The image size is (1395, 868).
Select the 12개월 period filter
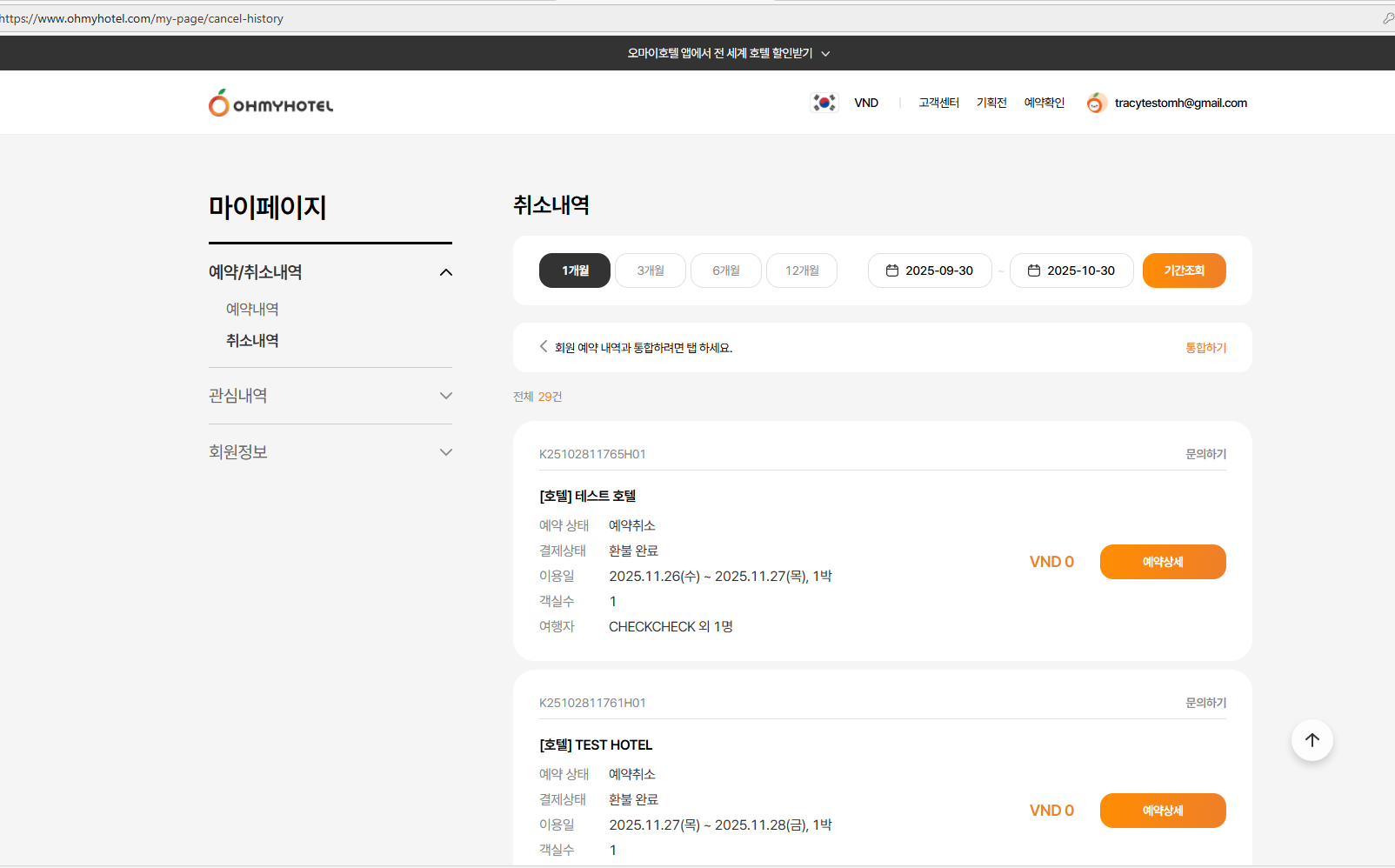pyautogui.click(x=801, y=270)
